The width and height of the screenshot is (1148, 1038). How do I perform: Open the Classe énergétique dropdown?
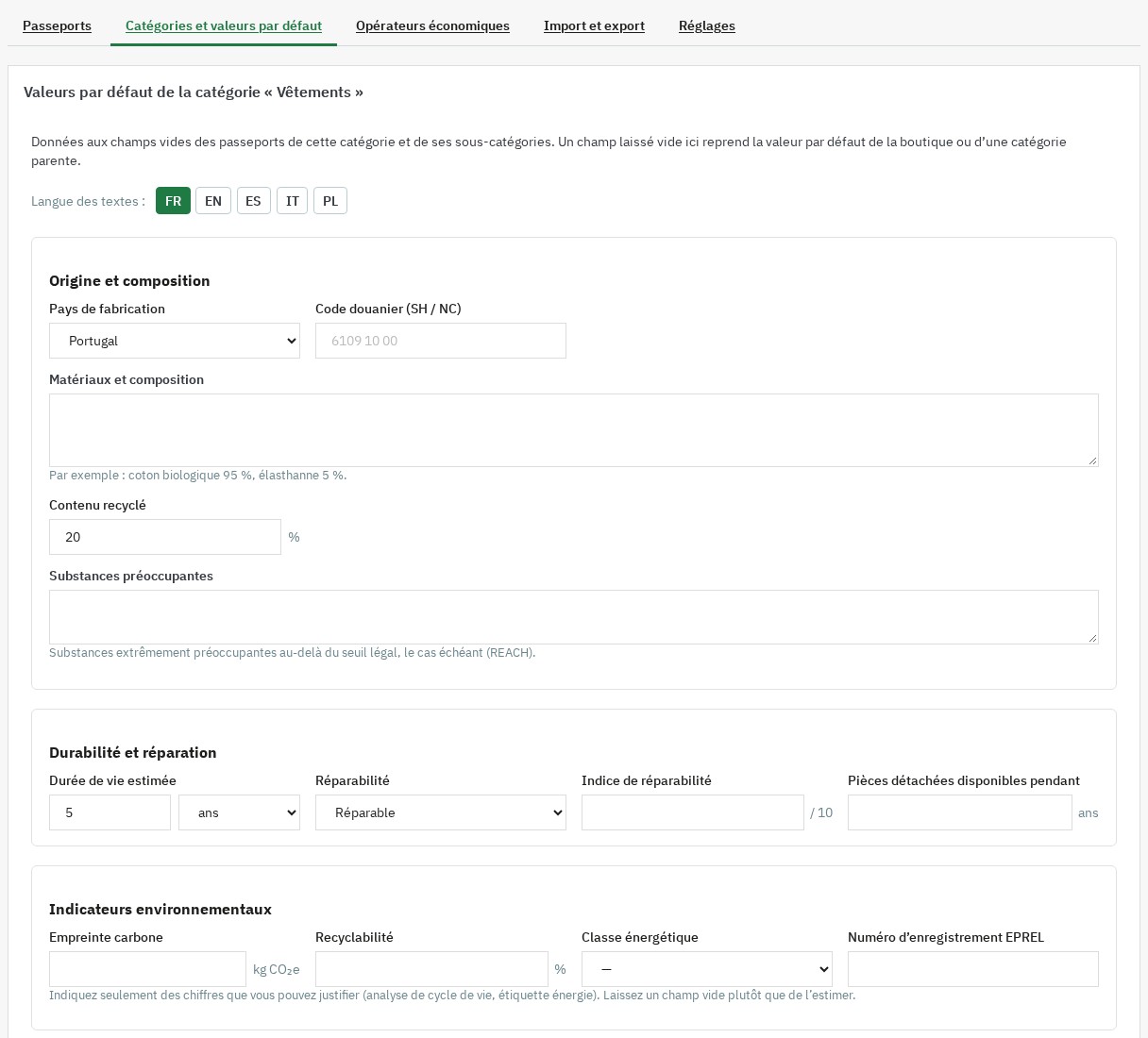tap(707, 969)
